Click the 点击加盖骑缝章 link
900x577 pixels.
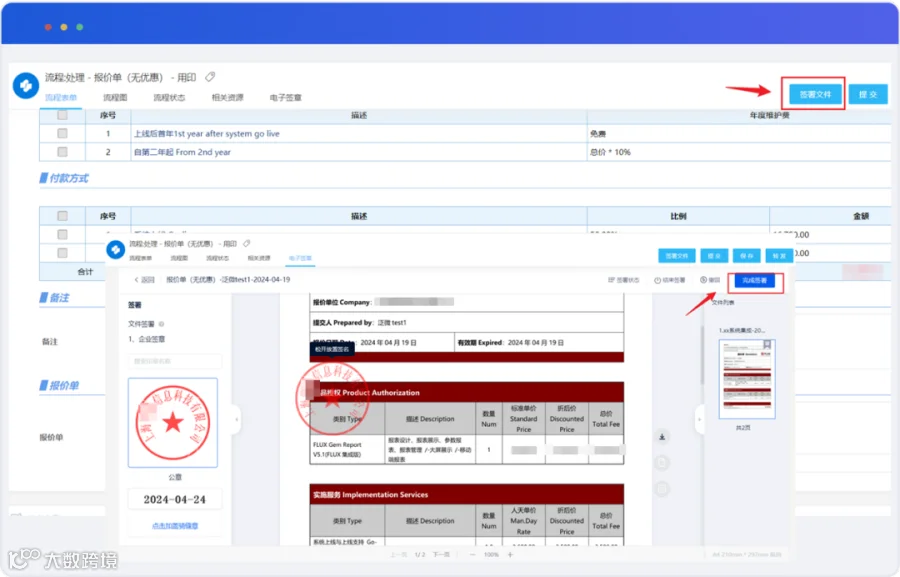pos(175,526)
